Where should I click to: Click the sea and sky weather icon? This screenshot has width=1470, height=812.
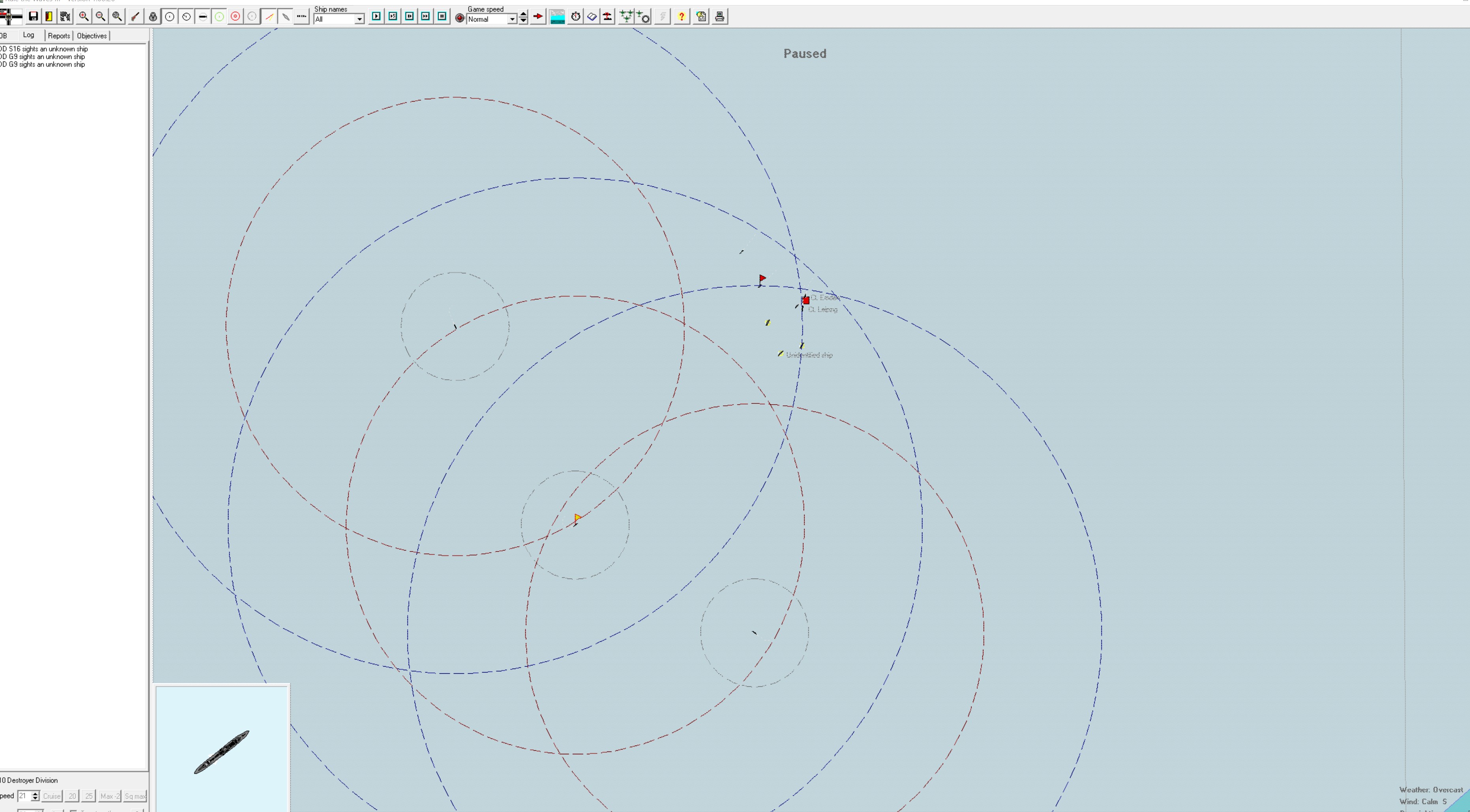pyautogui.click(x=557, y=17)
